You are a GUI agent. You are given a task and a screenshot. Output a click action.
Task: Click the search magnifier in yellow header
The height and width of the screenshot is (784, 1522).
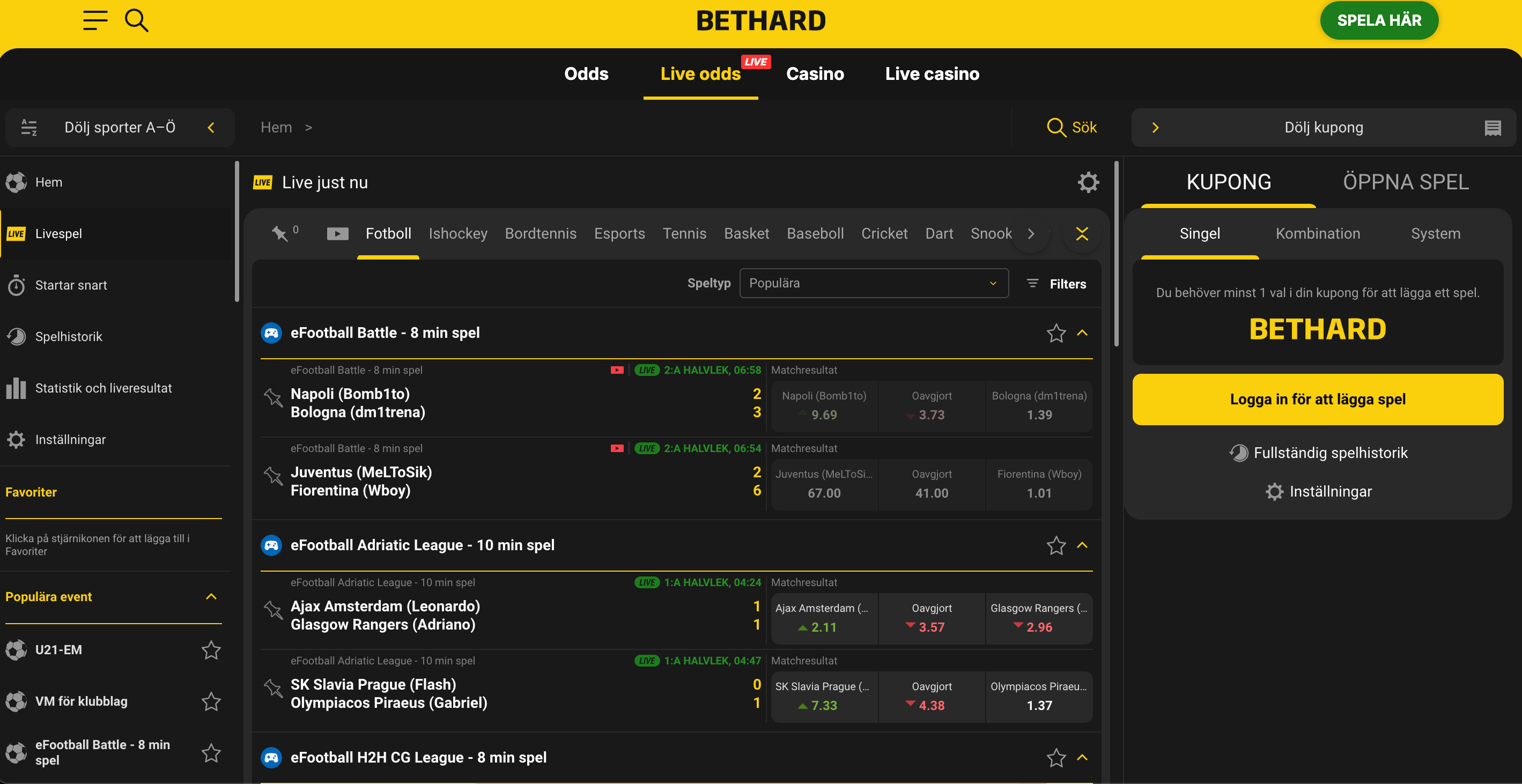[x=136, y=20]
